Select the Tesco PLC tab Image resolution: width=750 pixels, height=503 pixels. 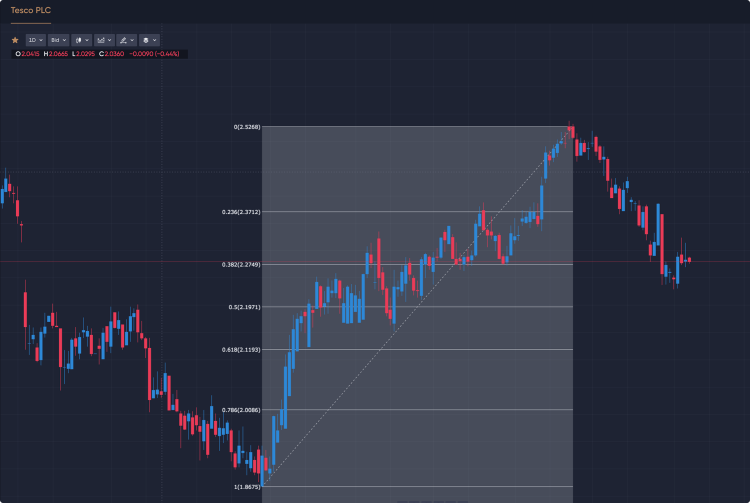tap(31, 10)
